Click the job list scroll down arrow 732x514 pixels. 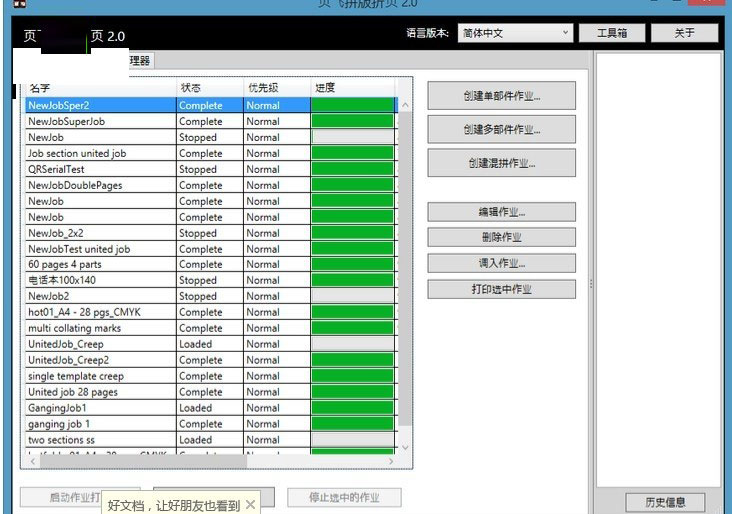(x=405, y=447)
